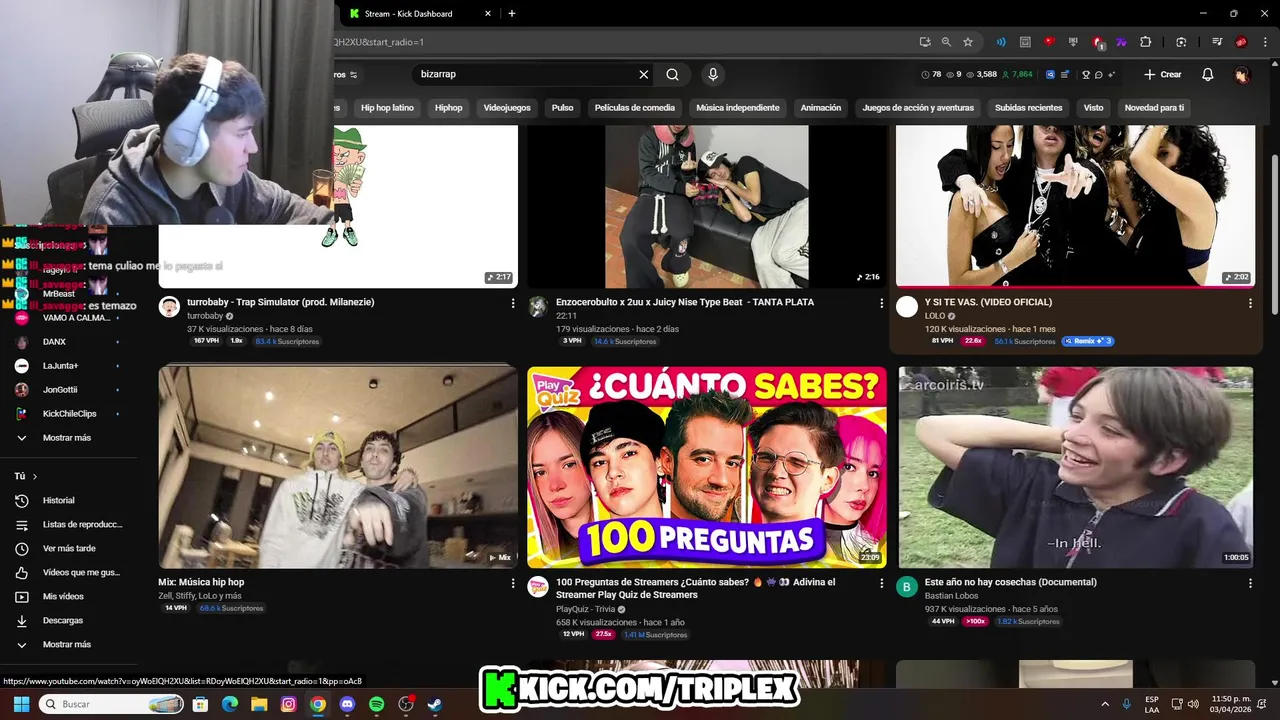Select the Subidas recientes filter chip
This screenshot has width=1280, height=720.
point(1028,108)
